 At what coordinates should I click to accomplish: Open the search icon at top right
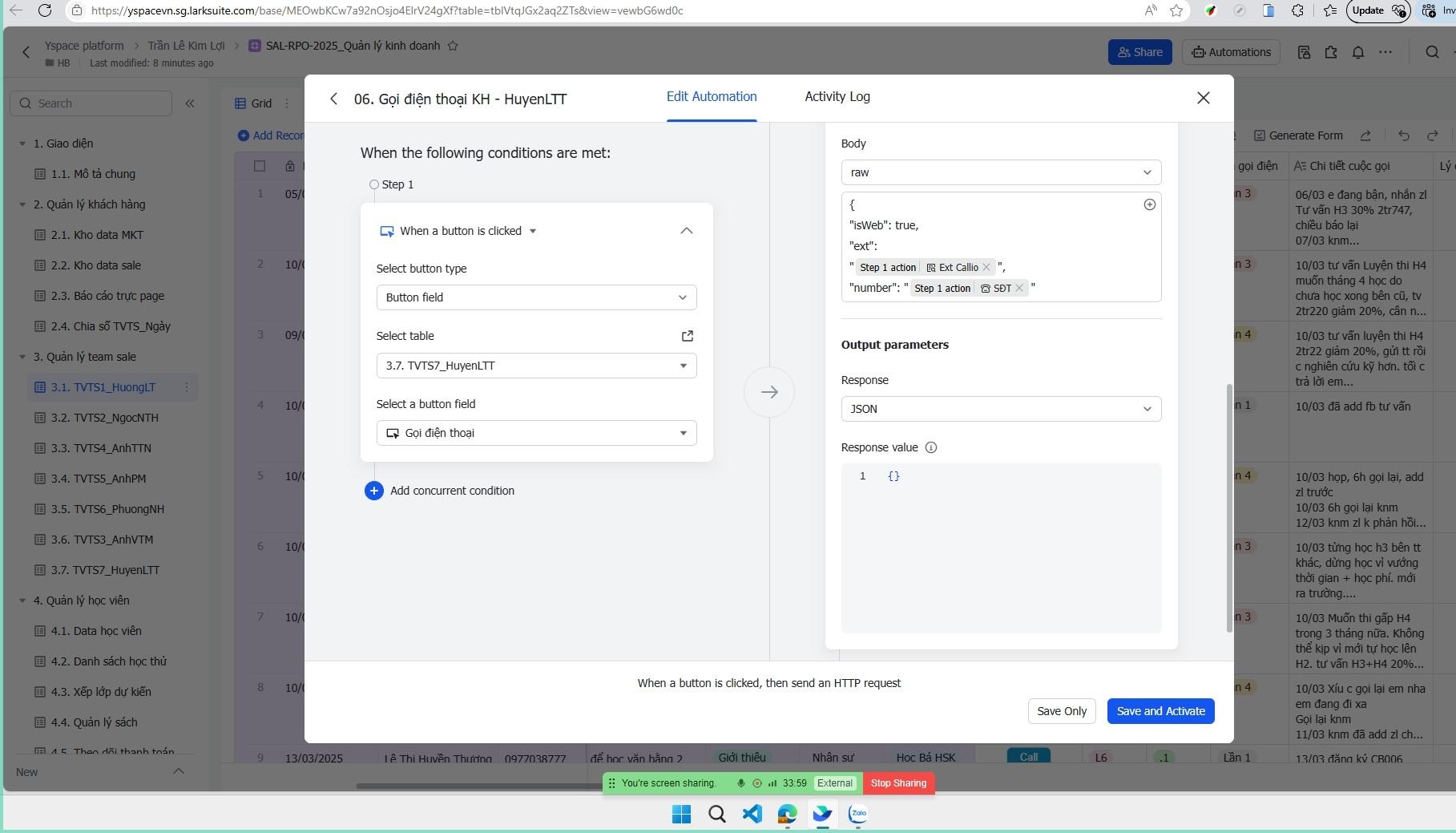tap(1432, 52)
